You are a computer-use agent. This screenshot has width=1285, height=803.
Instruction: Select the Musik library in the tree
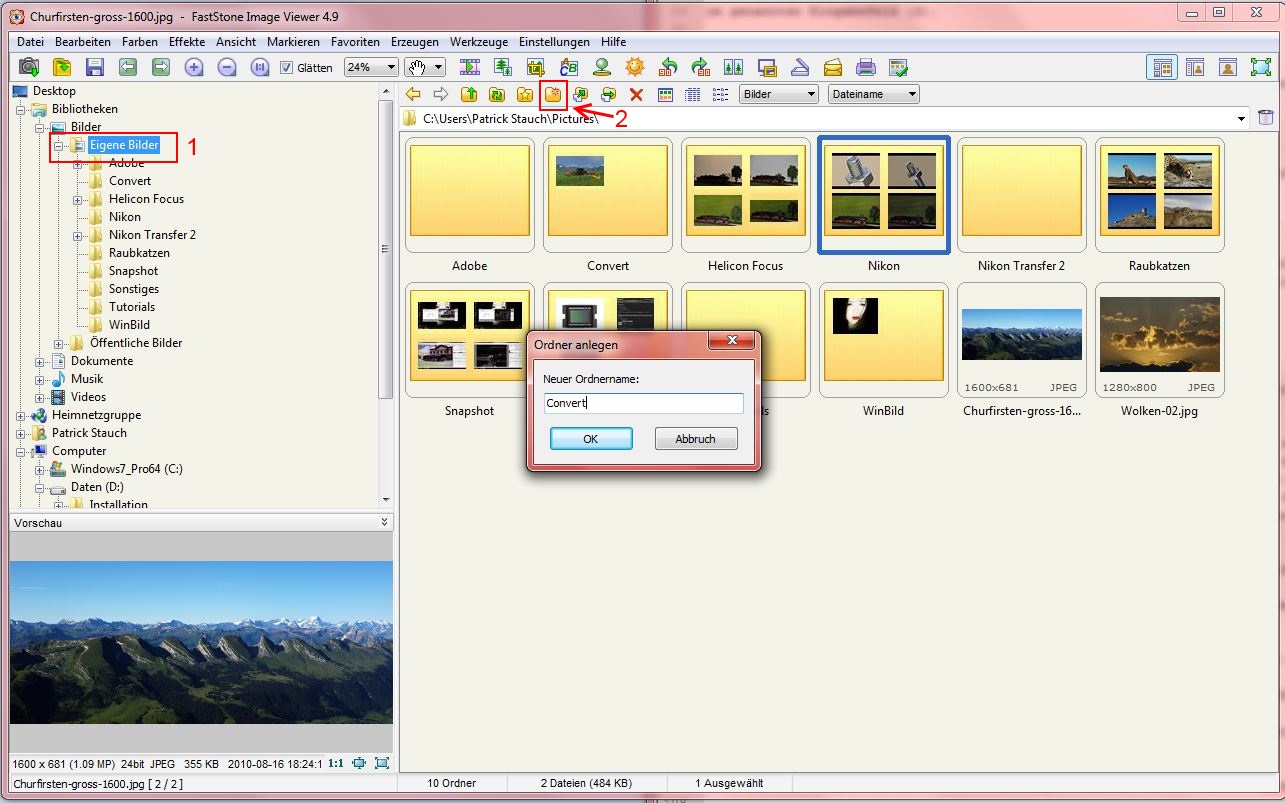(88, 379)
